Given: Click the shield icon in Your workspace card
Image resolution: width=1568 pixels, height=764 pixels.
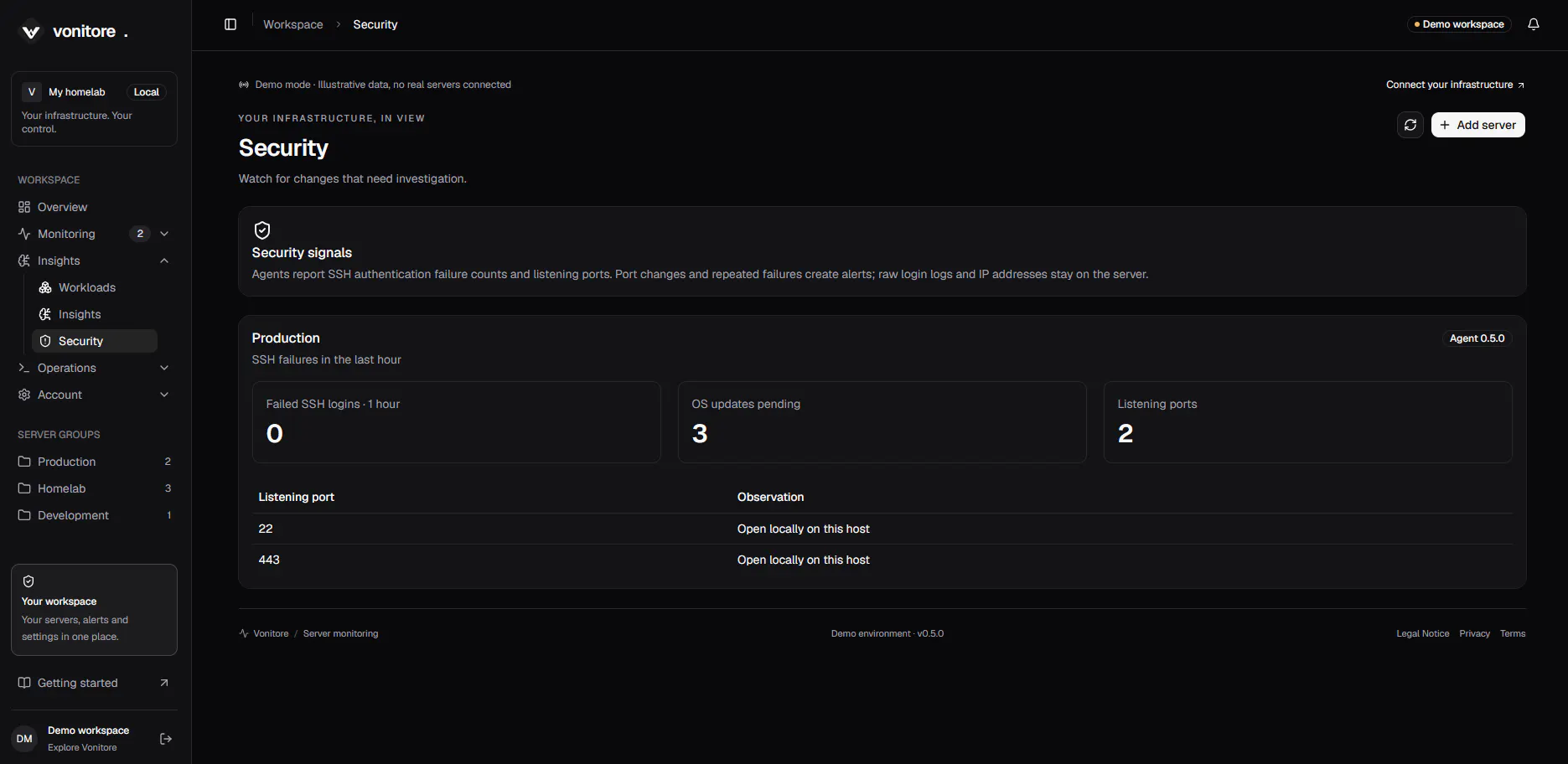Looking at the screenshot, I should (x=28, y=581).
